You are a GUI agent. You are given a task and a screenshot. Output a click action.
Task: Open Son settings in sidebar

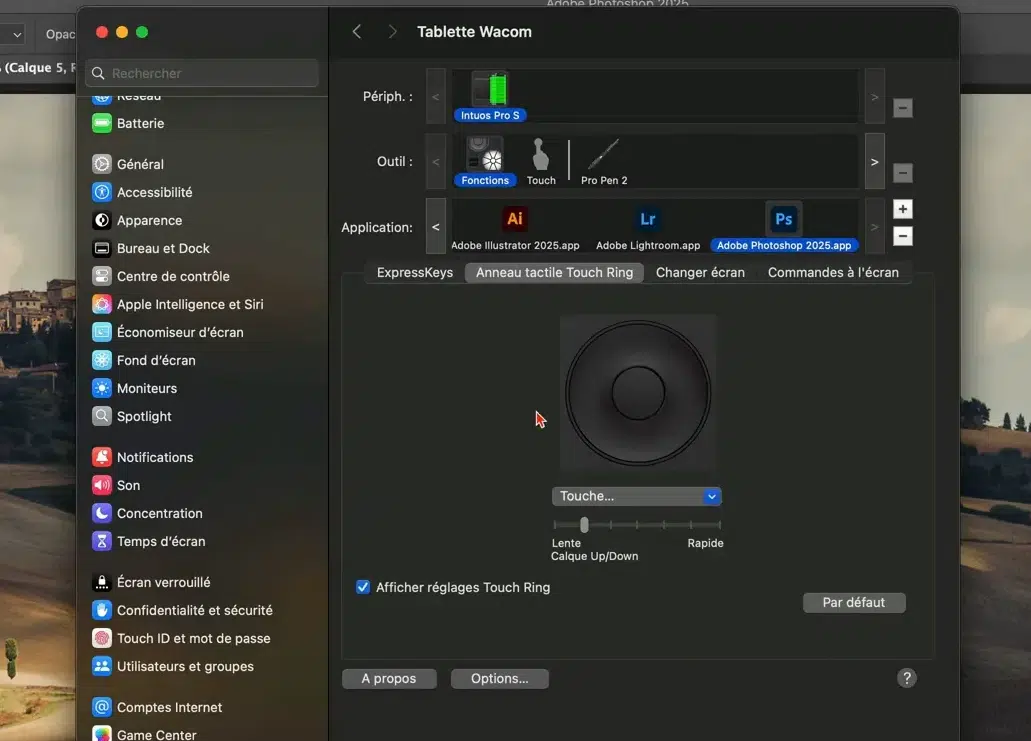[116, 485]
